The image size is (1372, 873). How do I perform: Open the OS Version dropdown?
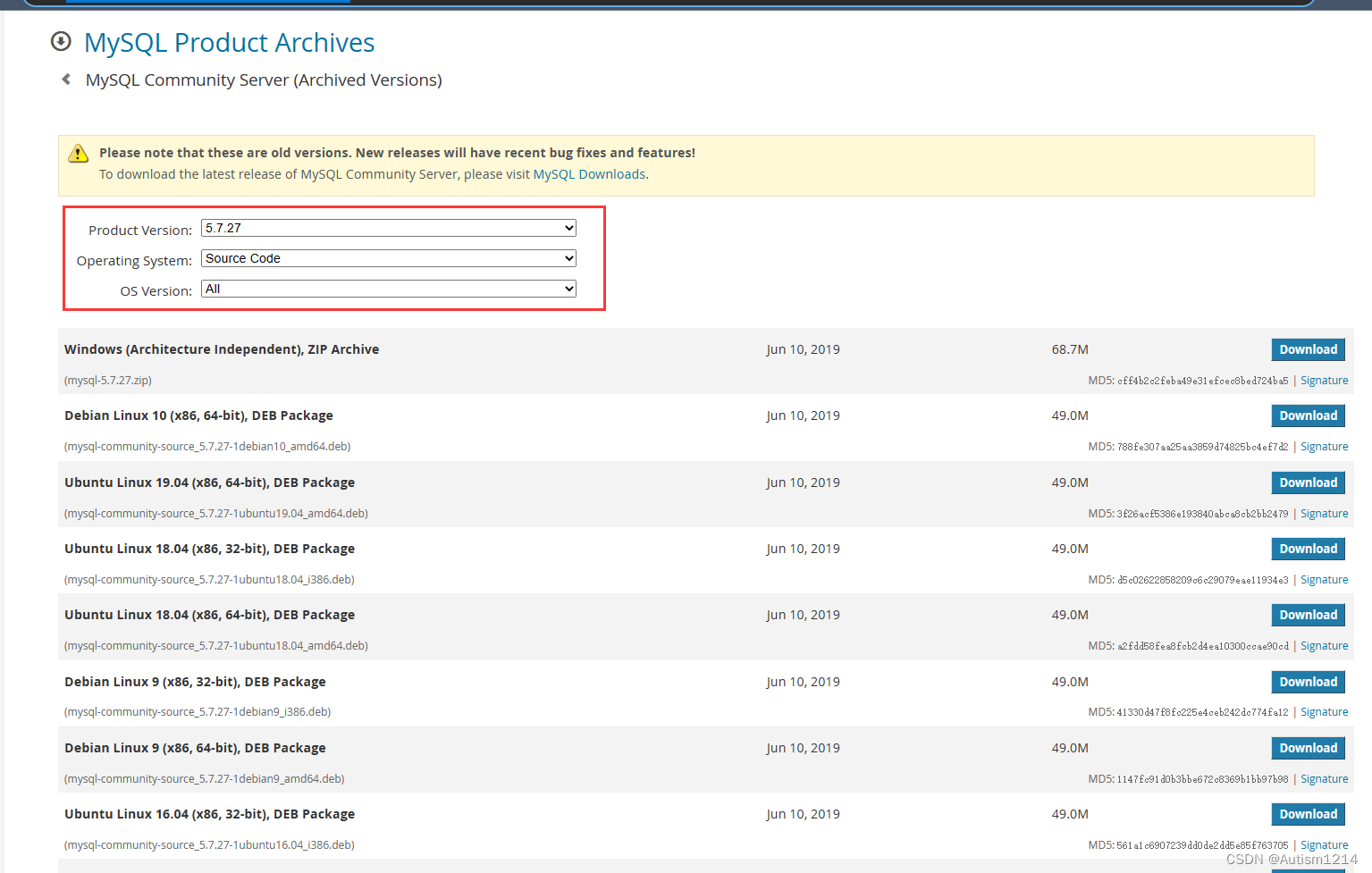point(389,289)
